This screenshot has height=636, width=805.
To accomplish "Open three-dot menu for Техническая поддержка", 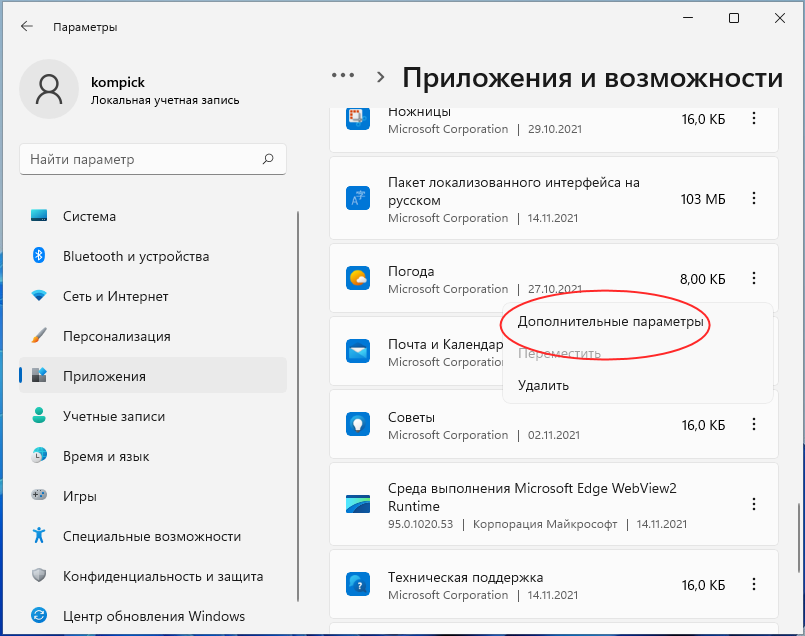I will 754,584.
